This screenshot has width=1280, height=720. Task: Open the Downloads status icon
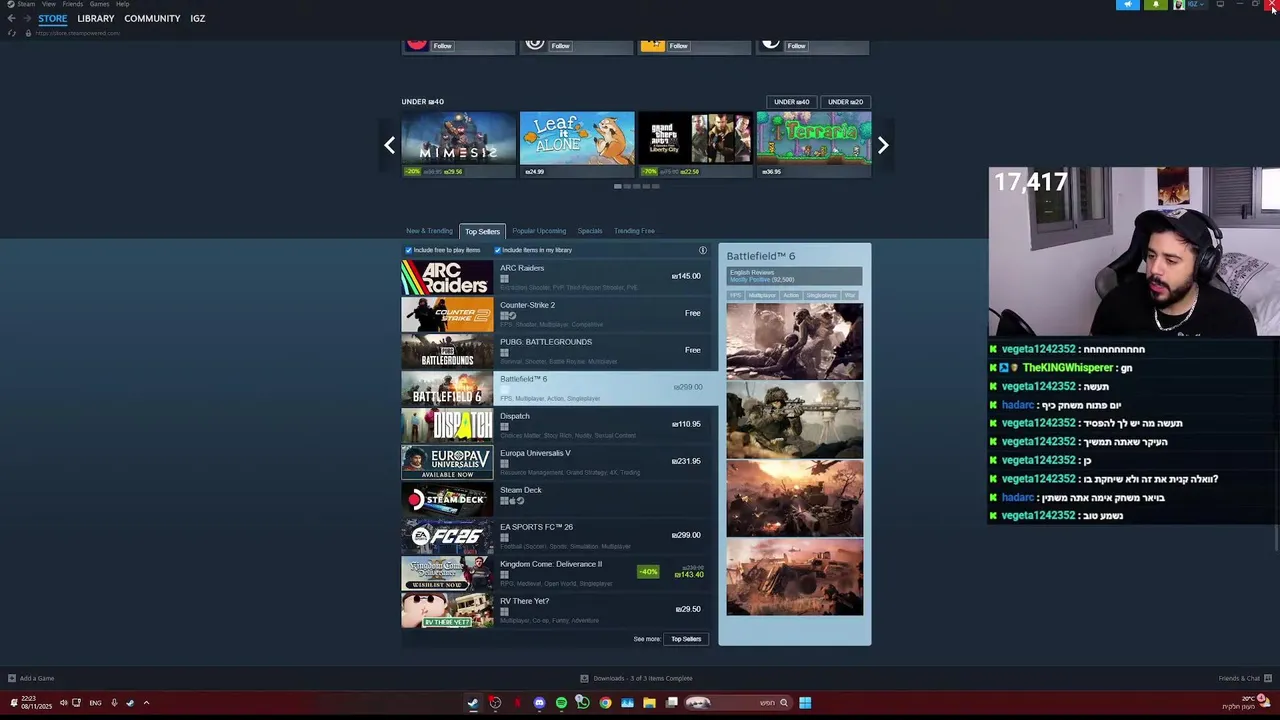click(x=585, y=678)
